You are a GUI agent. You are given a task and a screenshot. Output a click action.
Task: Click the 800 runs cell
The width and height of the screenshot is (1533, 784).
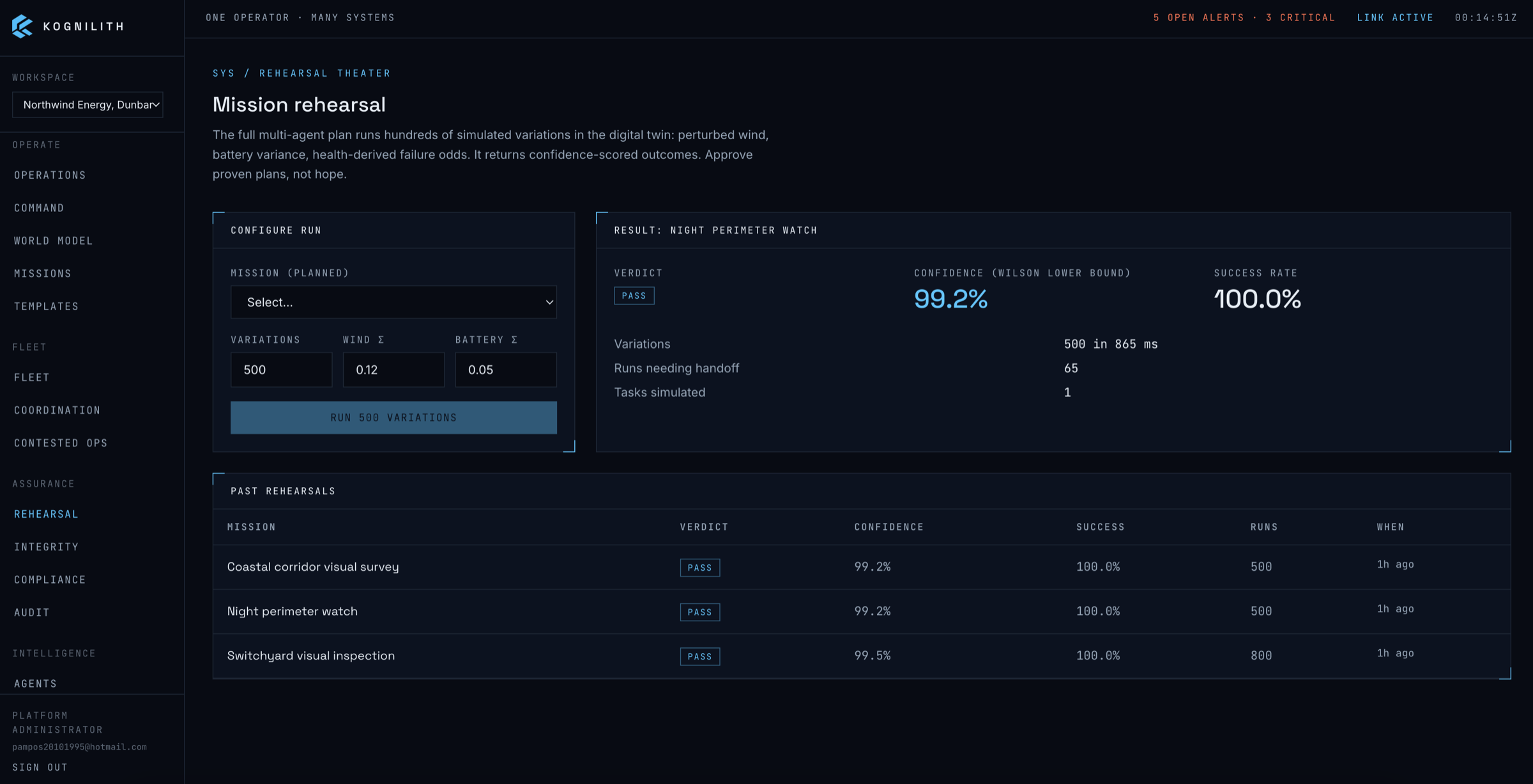(1261, 656)
